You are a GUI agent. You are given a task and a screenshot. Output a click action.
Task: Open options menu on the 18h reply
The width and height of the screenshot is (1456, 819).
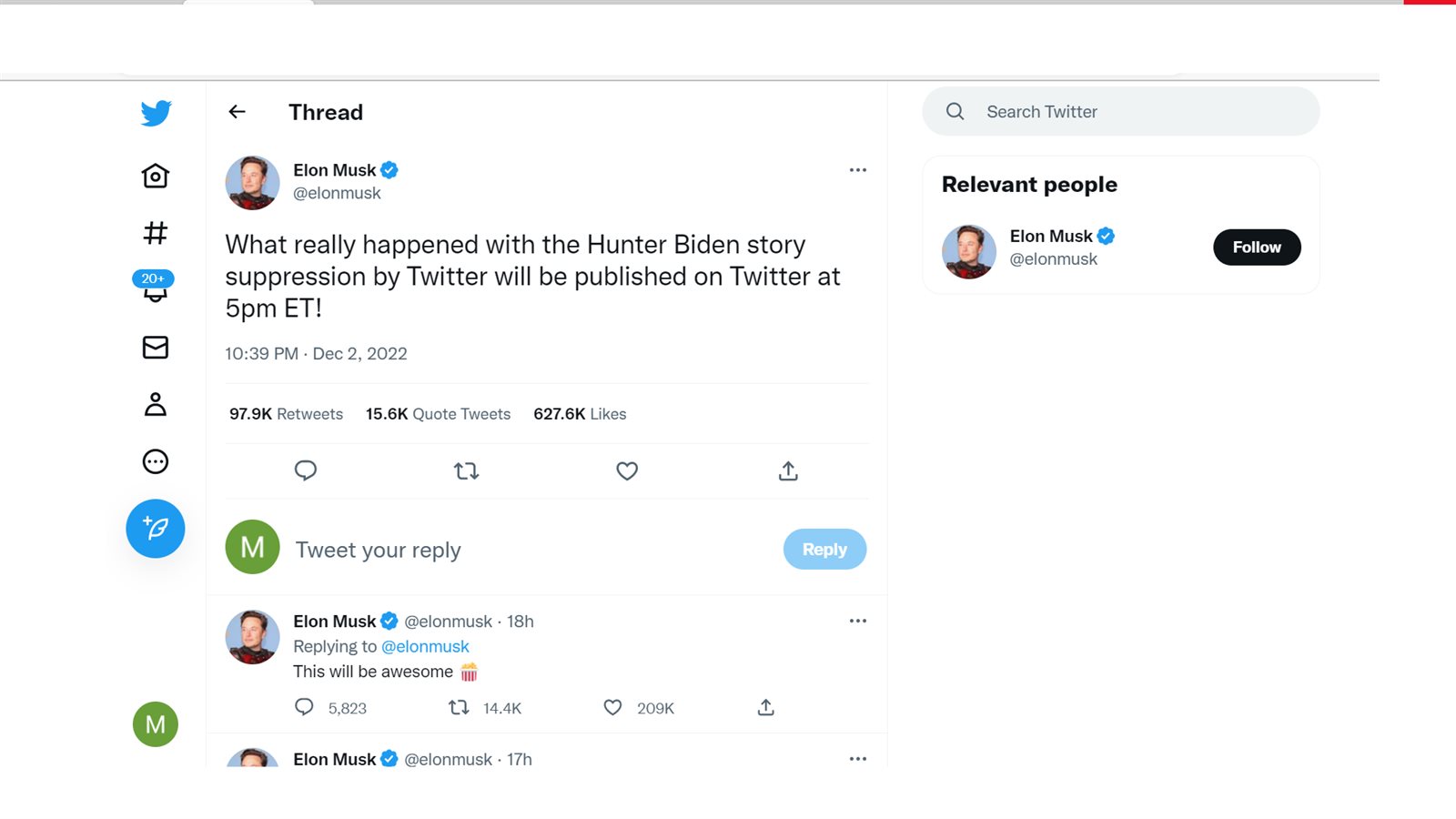(857, 621)
